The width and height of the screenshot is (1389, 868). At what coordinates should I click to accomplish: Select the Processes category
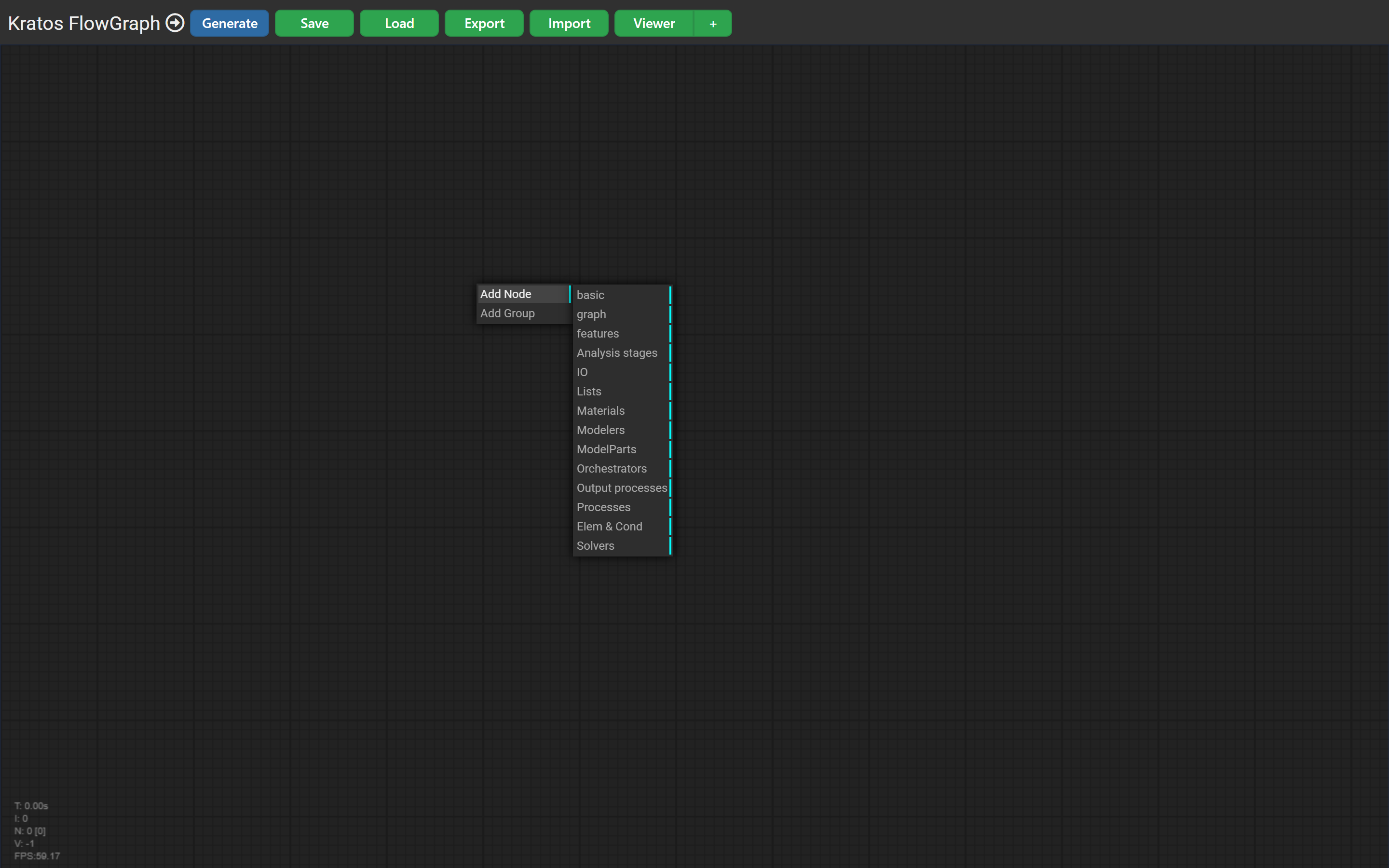(623, 507)
